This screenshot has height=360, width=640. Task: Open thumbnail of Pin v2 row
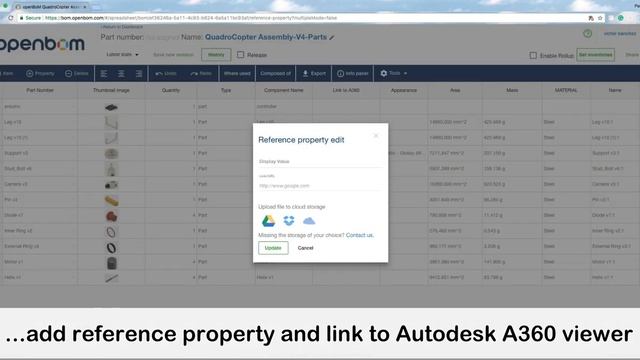pyautogui.click(x=111, y=200)
